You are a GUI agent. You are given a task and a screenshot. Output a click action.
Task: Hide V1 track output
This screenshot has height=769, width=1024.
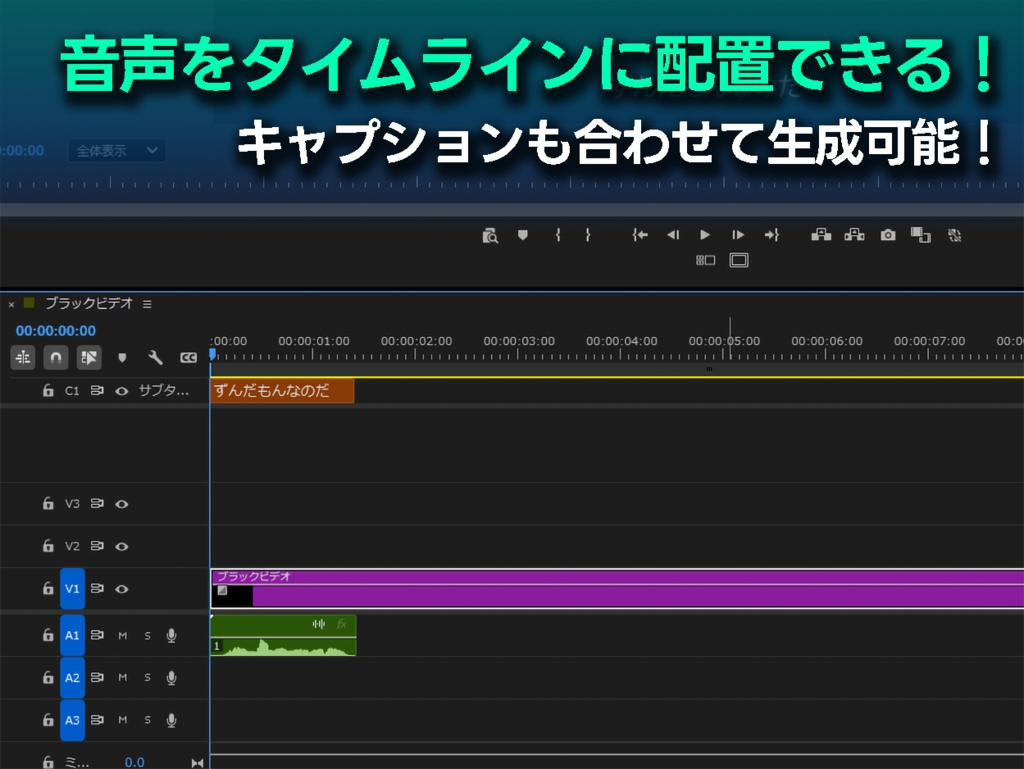click(121, 589)
